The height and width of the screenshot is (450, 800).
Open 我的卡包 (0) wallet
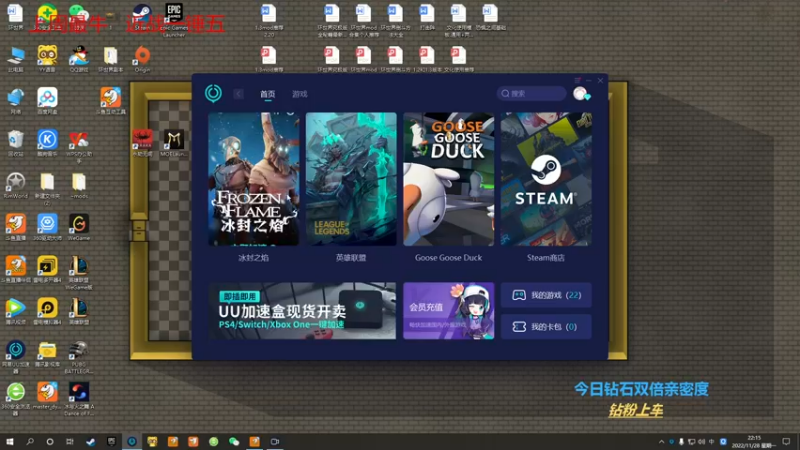click(x=546, y=327)
